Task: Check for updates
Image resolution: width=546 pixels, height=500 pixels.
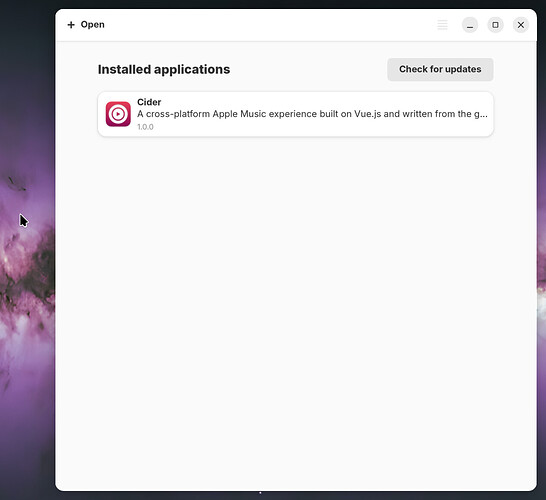Action: tap(440, 69)
